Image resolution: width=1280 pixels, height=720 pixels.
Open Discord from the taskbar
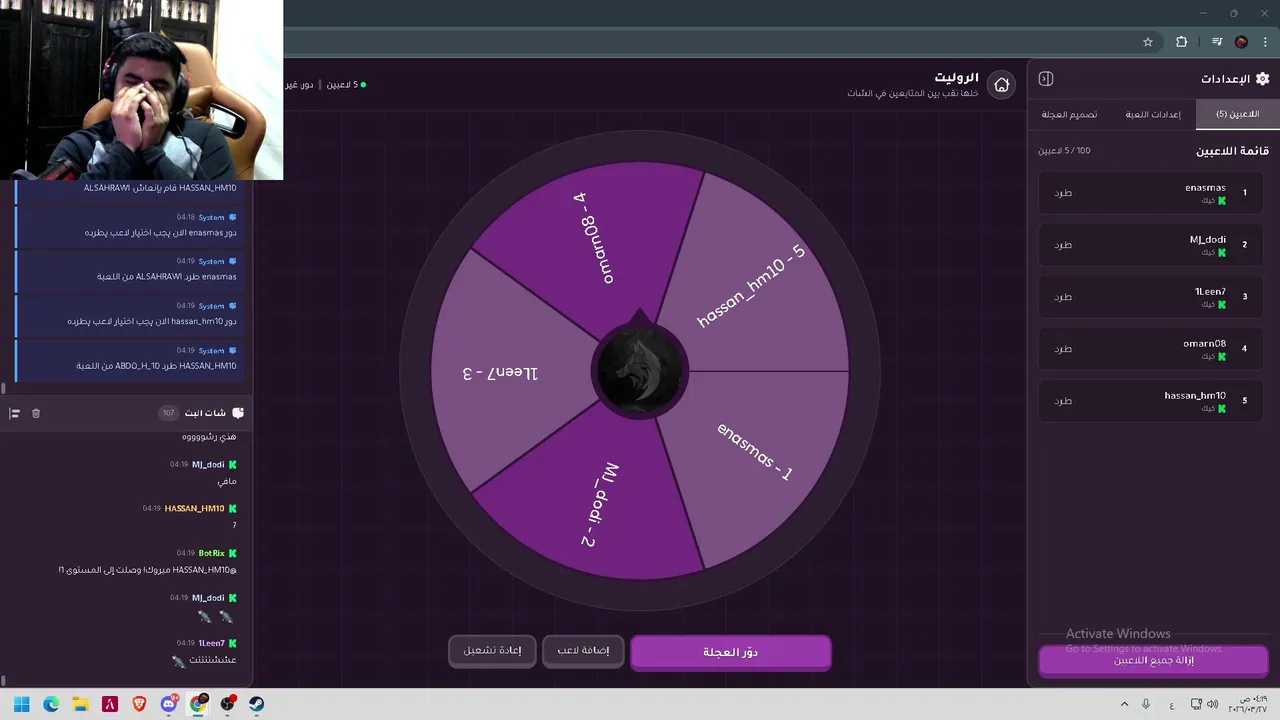click(x=169, y=704)
